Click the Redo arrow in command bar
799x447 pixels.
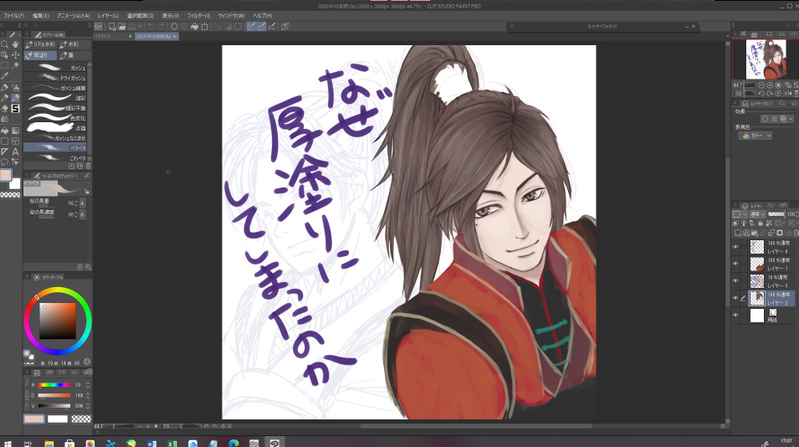click(161, 26)
